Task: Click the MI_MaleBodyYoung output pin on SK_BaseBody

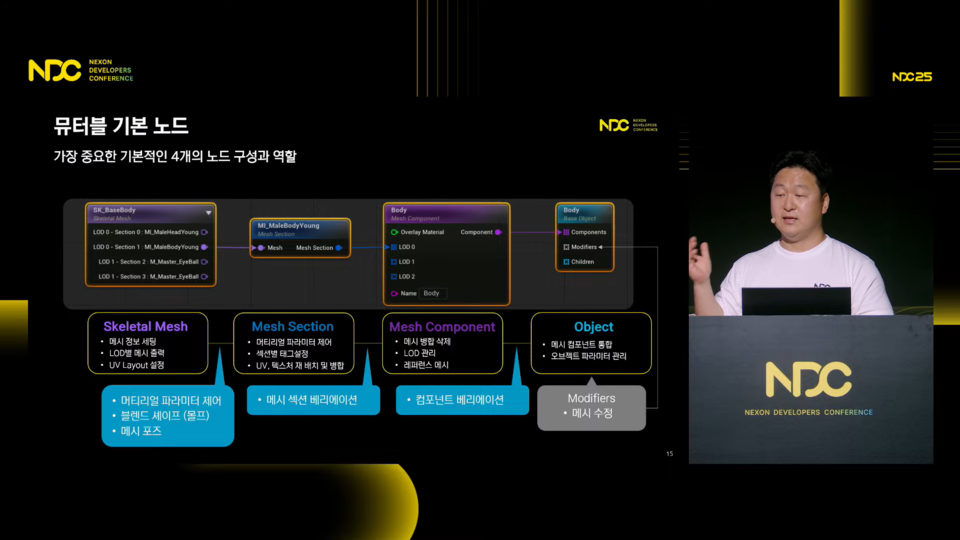Action: (204, 246)
